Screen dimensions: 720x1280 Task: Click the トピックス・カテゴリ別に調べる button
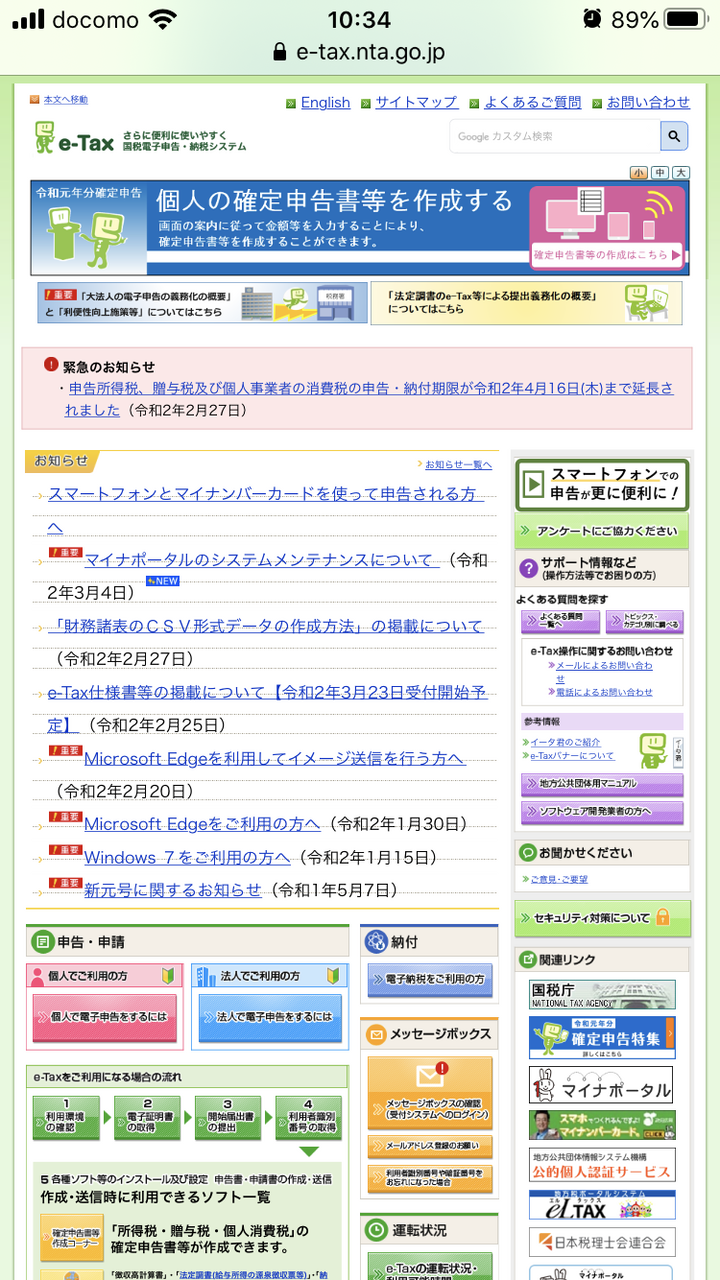click(x=644, y=621)
